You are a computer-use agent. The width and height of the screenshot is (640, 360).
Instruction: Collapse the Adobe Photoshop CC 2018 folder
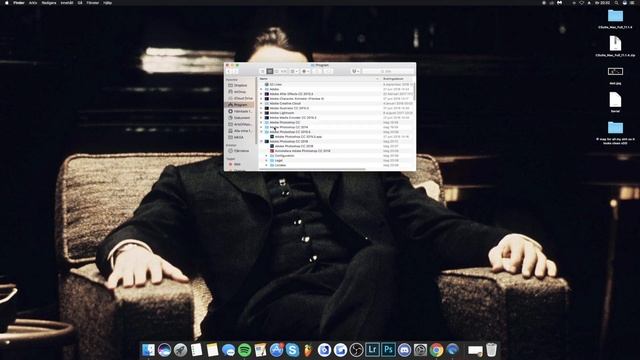pos(262,141)
